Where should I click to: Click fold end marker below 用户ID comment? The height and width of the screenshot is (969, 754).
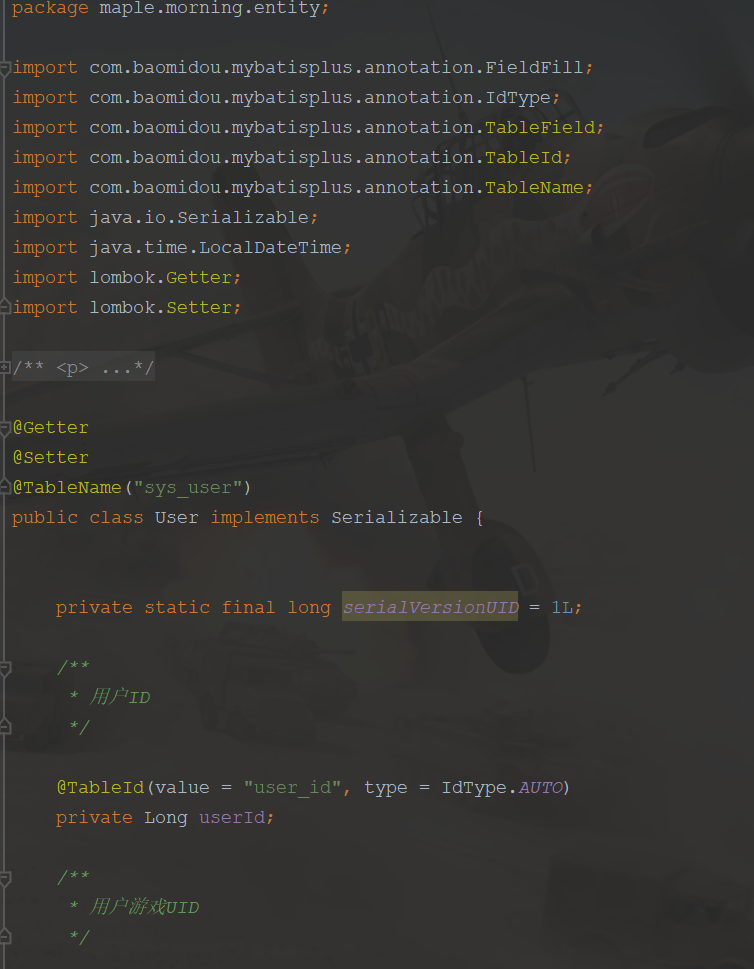pyautogui.click(x=5, y=727)
